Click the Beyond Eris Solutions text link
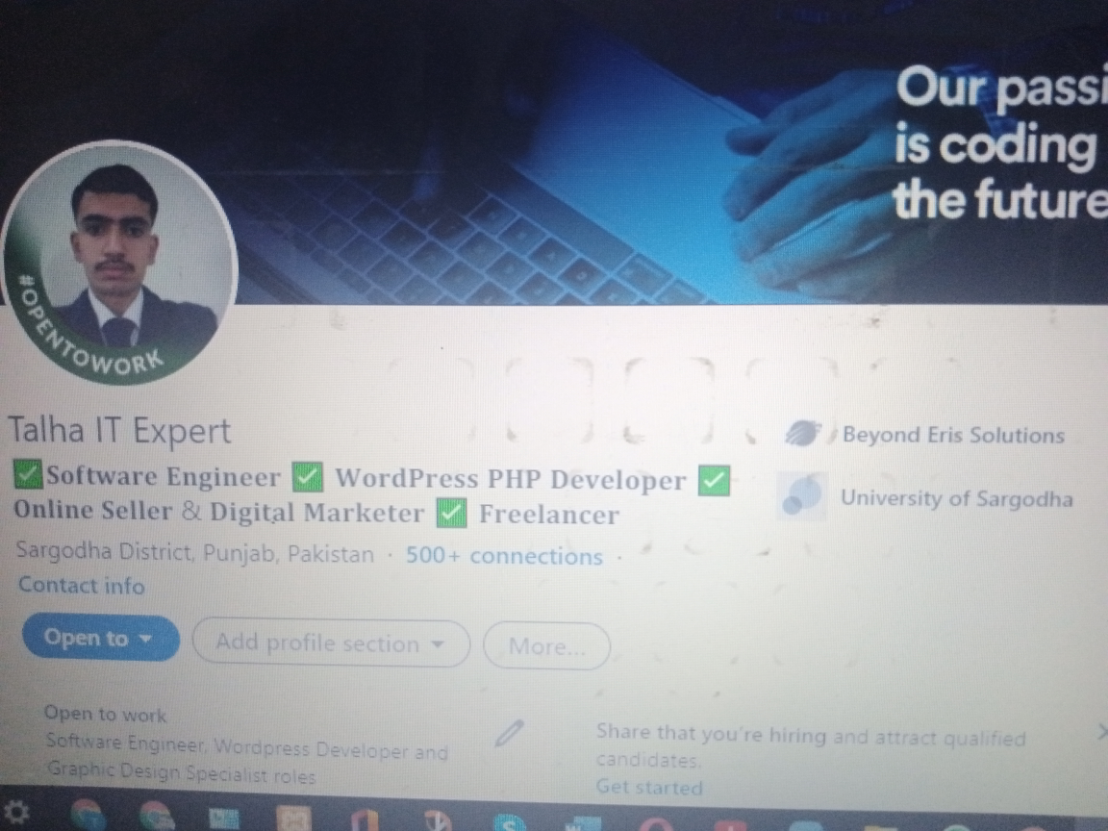1108x831 pixels. 953,435
